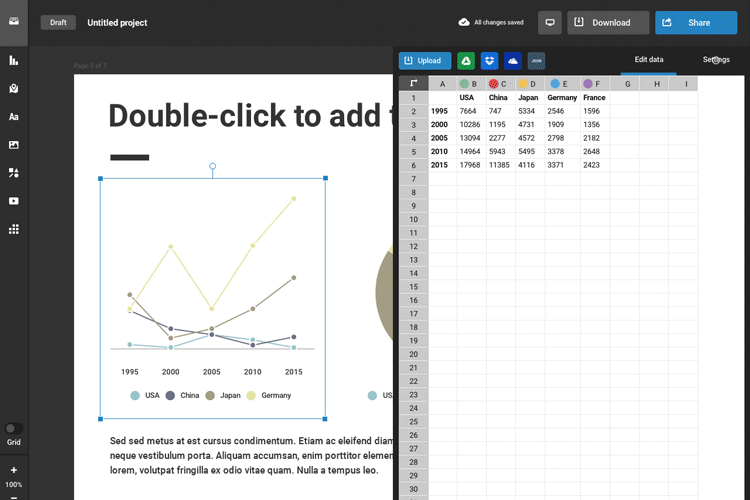
Task: Open the shapes and graphics tool
Action: tap(14, 173)
